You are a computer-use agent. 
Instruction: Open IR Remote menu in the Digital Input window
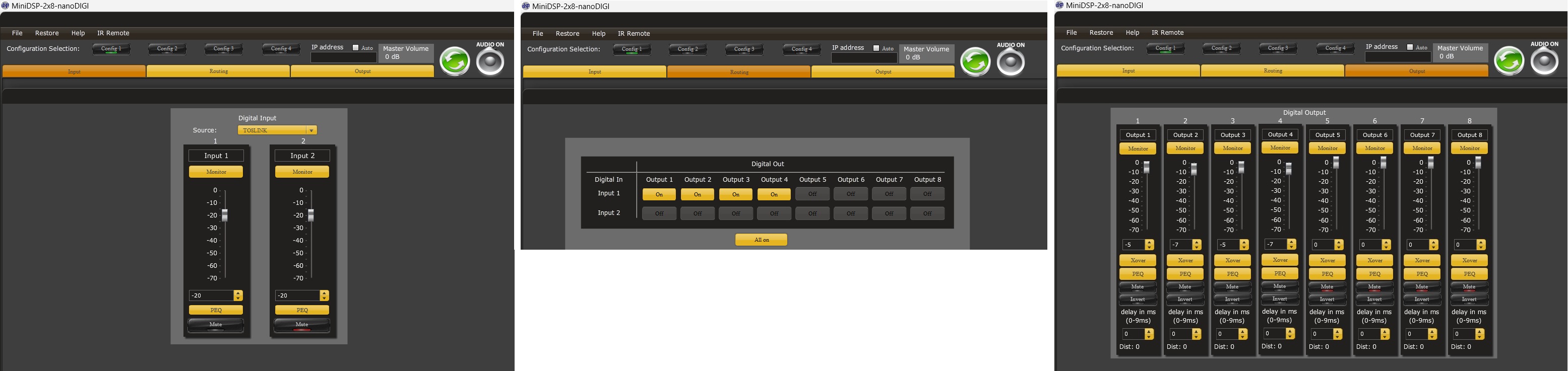point(113,33)
